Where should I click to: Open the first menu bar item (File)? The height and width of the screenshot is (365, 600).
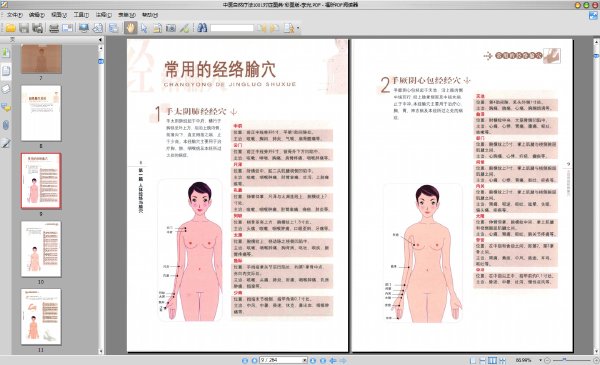[14, 15]
